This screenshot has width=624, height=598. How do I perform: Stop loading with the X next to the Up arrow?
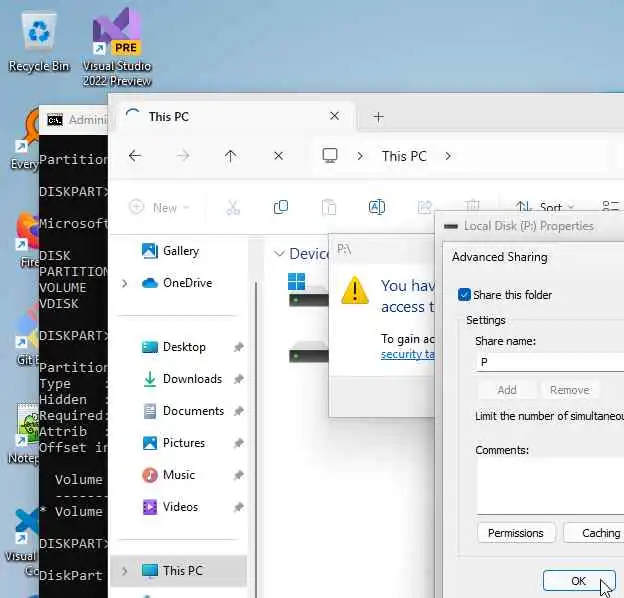pos(279,156)
